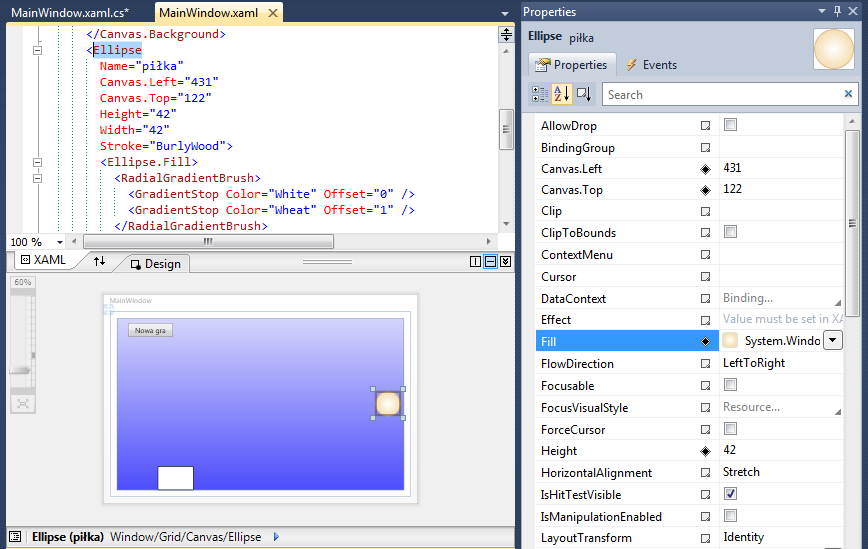Select the piłka ellipse in designer

(x=388, y=403)
